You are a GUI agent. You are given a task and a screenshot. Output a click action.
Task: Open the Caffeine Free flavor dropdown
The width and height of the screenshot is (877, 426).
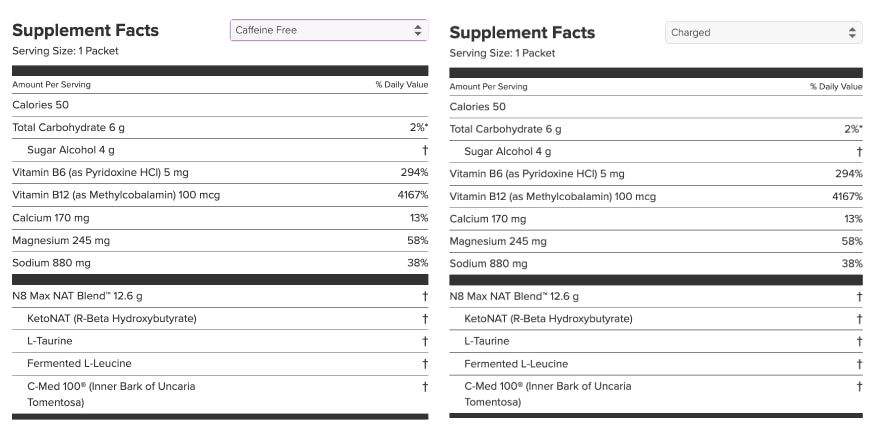(x=320, y=30)
